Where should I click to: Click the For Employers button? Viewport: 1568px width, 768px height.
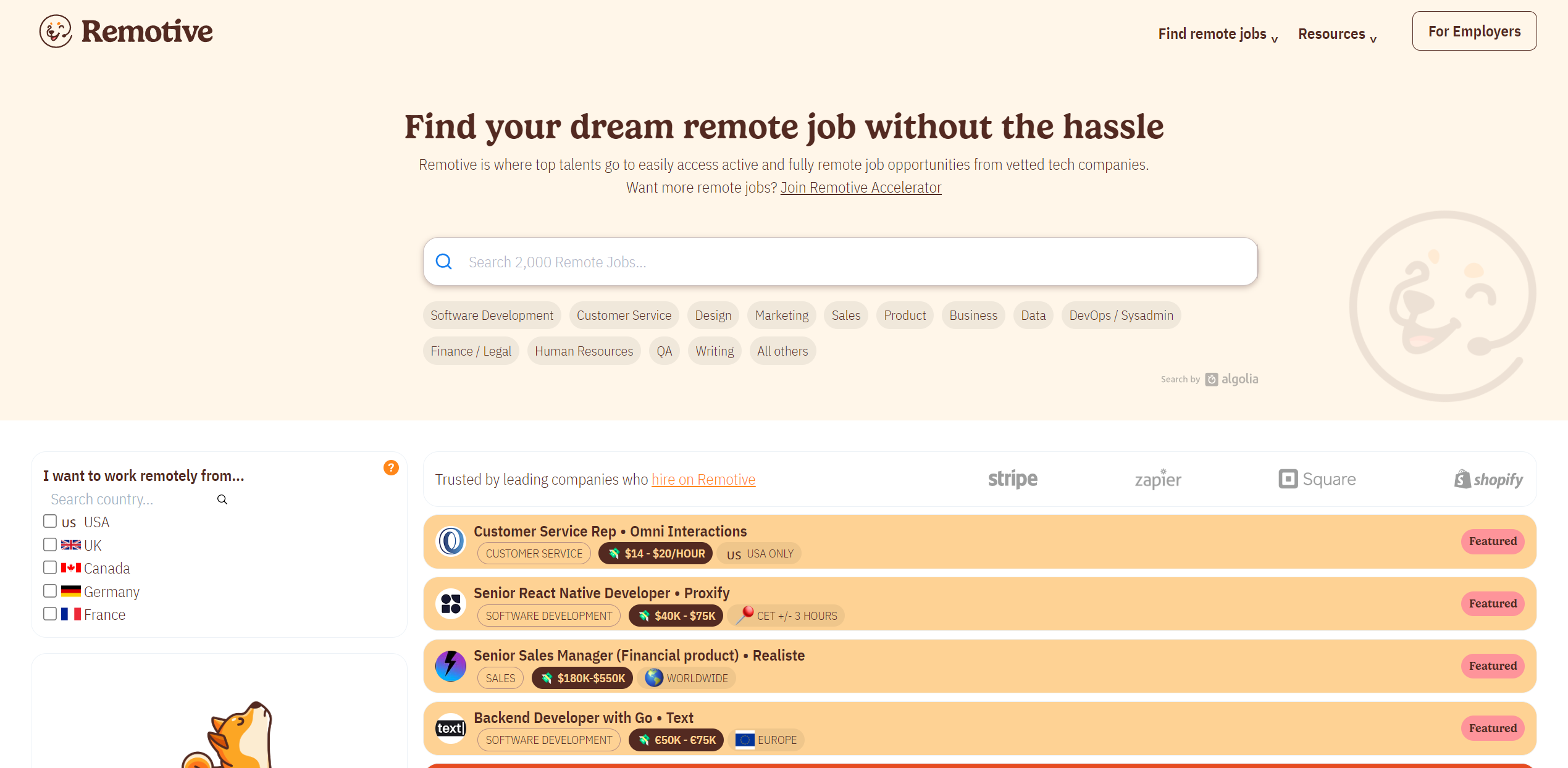pos(1474,31)
